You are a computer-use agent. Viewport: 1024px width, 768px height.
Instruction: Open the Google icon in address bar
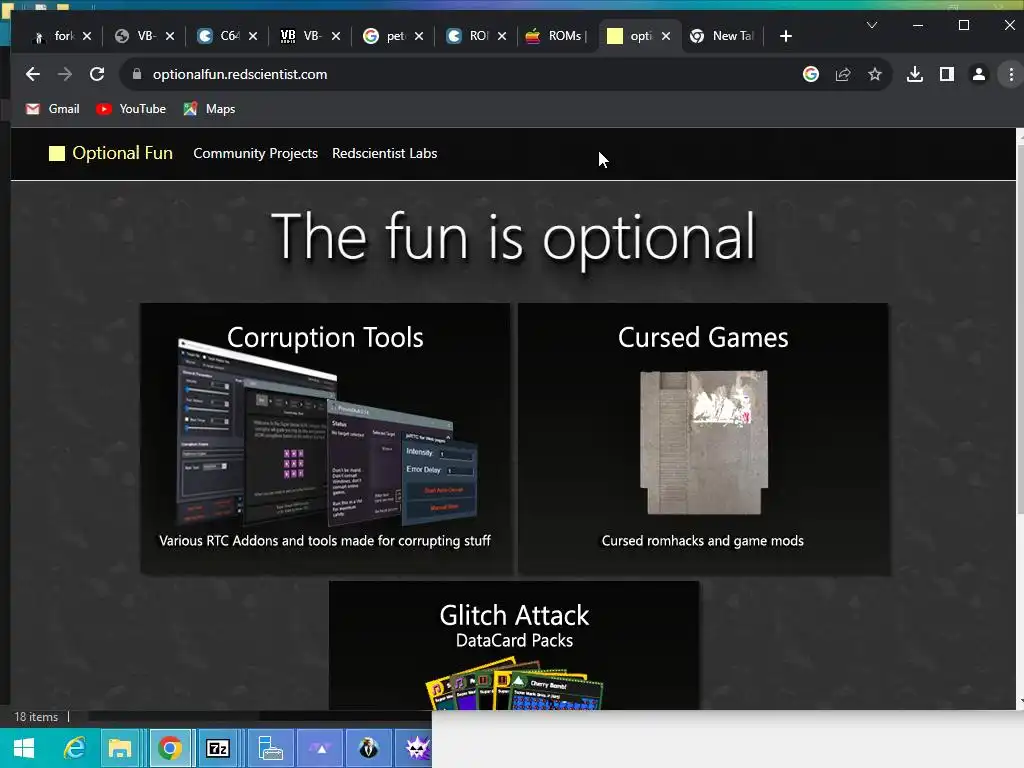pos(810,74)
